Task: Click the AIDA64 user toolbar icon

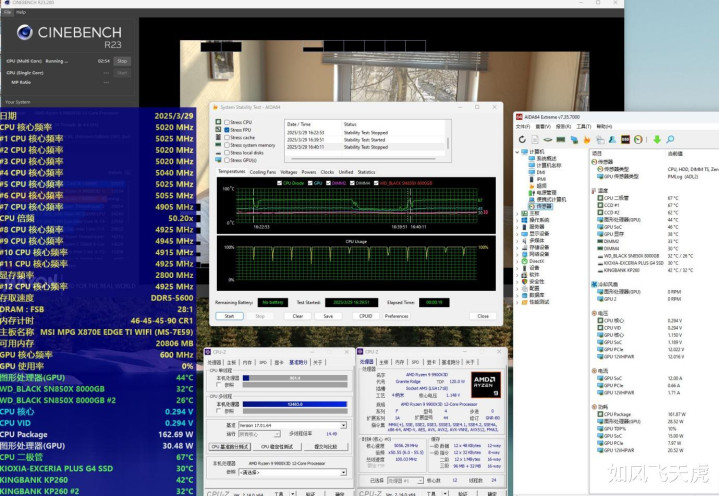Action: [612, 139]
